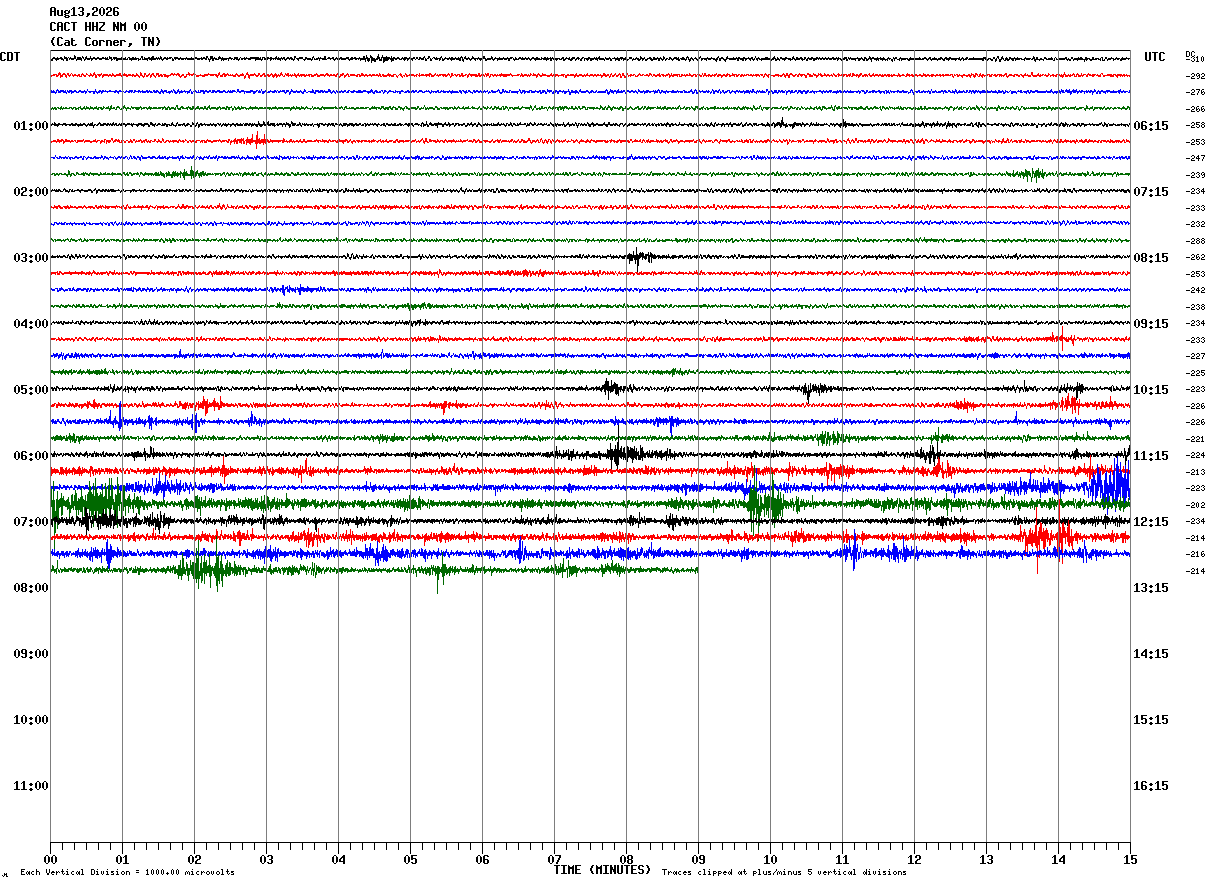Click the red burst near minute 14 at 07:15
Viewport: 1210px width, 886px height.
pos(1045,538)
